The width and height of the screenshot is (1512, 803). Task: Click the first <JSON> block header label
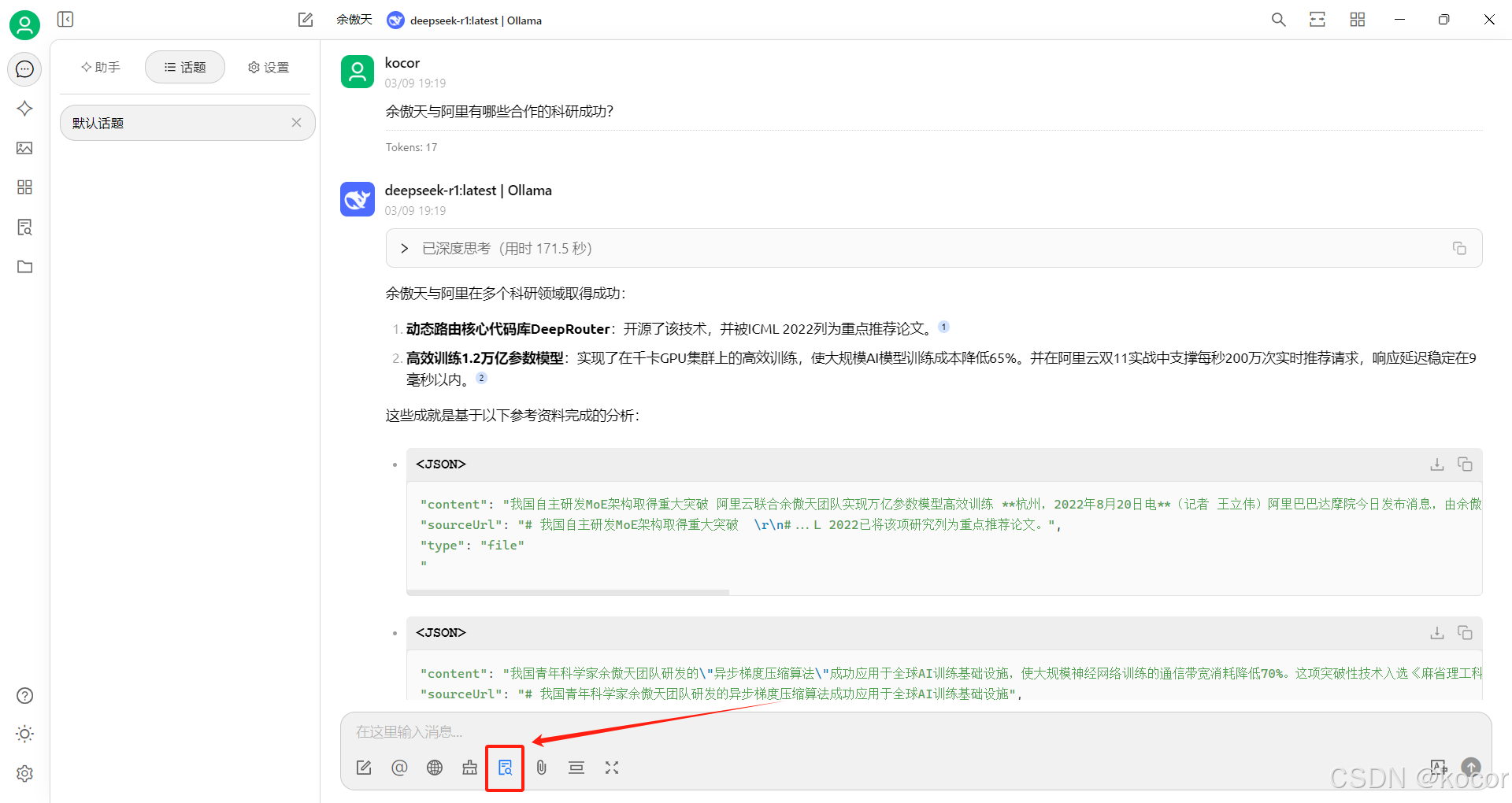pos(441,464)
